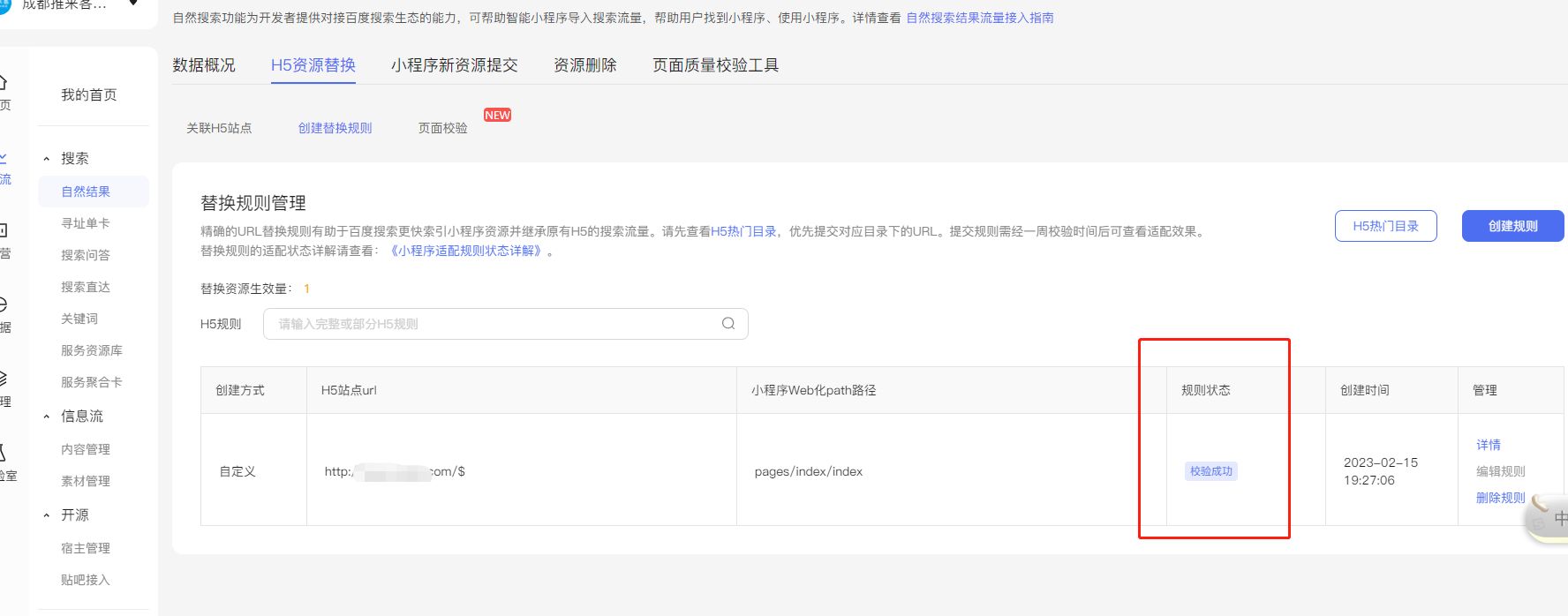Collapse the 信息流 sidebar section
Viewport: 1568px width, 616px height.
tap(47, 417)
